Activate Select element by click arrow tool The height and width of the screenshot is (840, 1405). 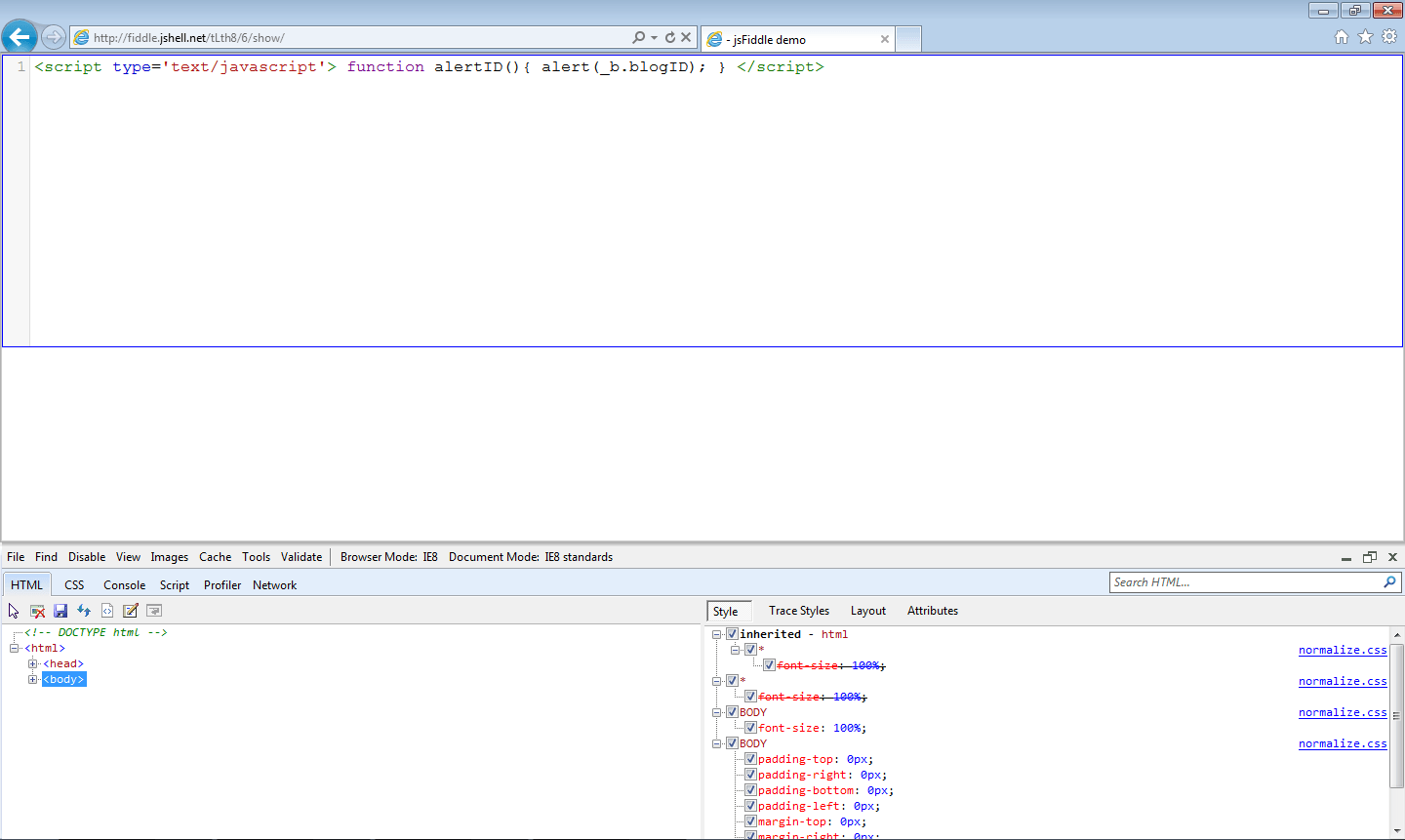tap(14, 611)
